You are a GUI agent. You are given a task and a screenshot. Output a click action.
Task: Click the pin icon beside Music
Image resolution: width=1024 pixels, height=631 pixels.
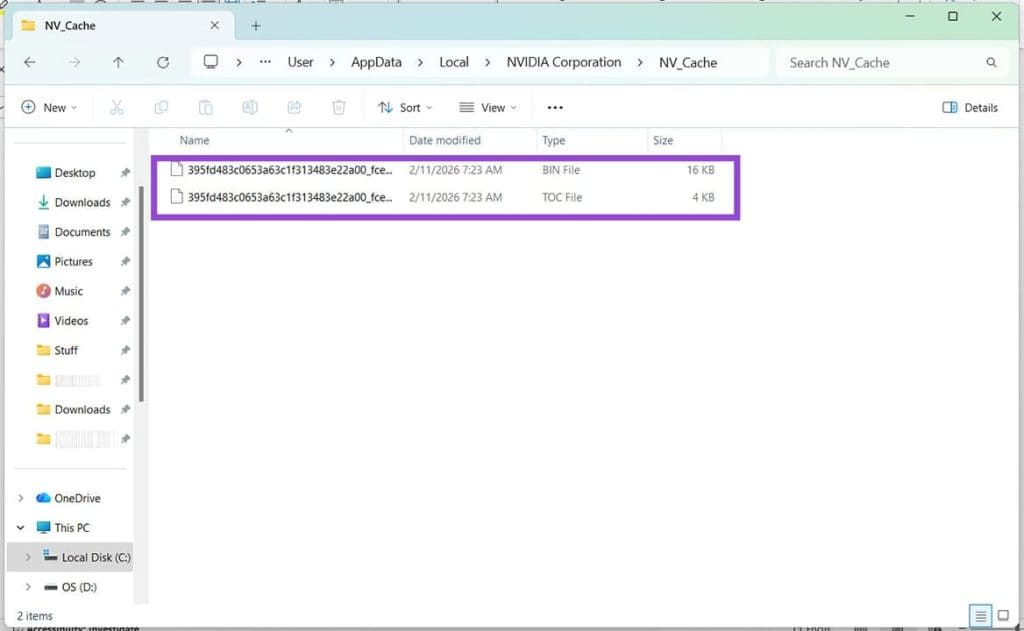click(x=125, y=291)
